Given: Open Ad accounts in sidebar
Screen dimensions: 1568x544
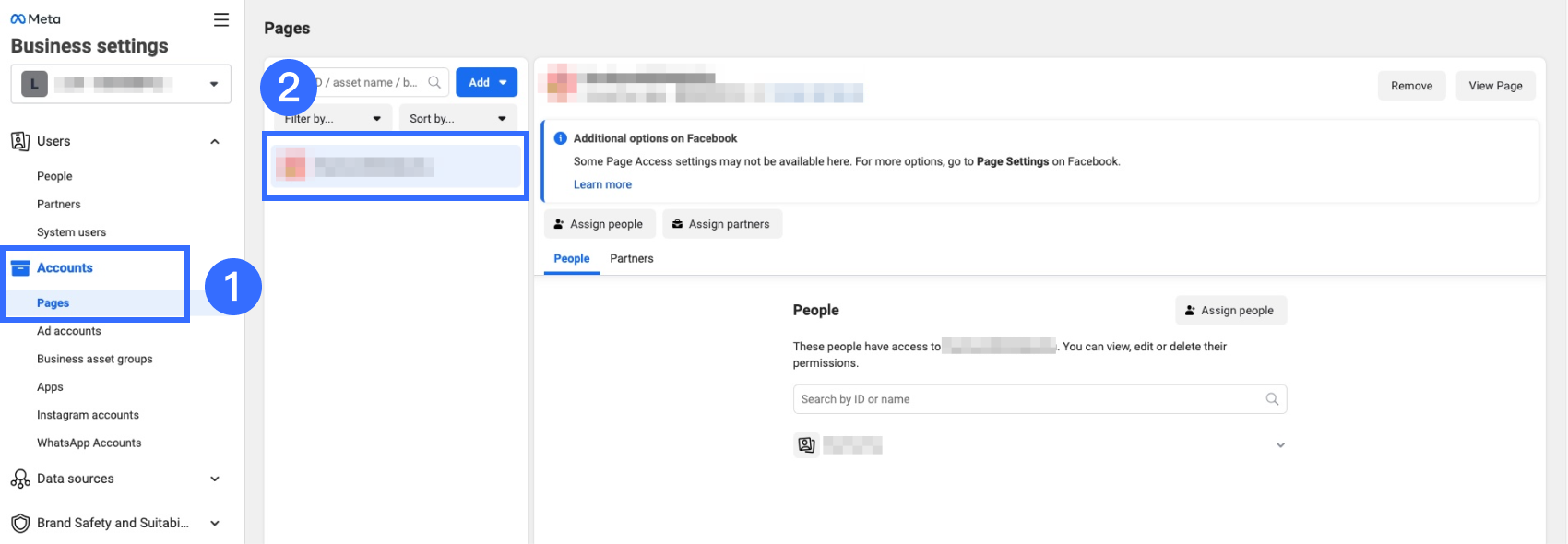Looking at the screenshot, I should click(69, 331).
